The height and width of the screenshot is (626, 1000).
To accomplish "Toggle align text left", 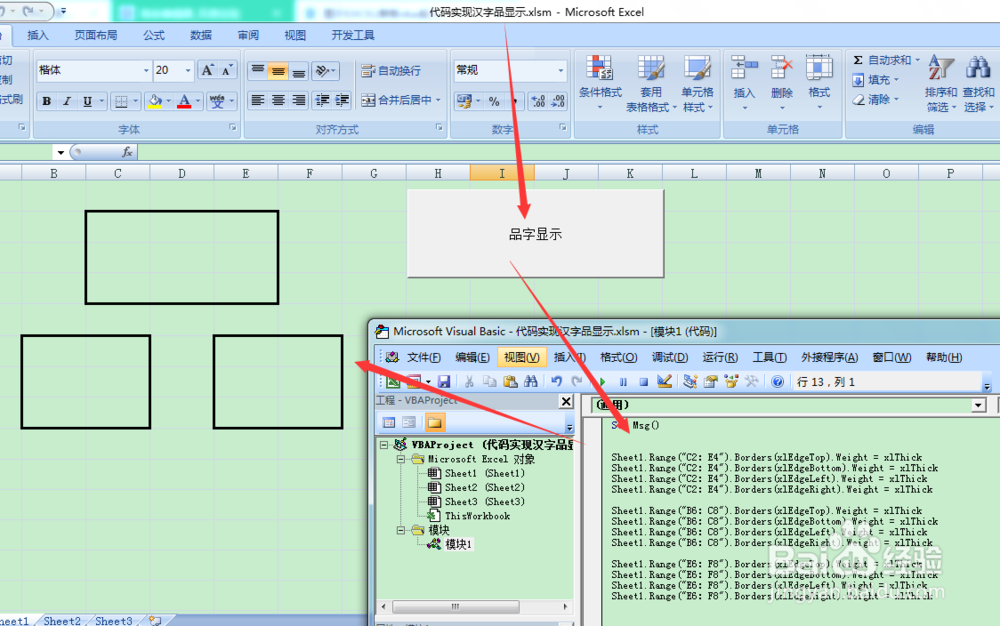I will point(258,100).
